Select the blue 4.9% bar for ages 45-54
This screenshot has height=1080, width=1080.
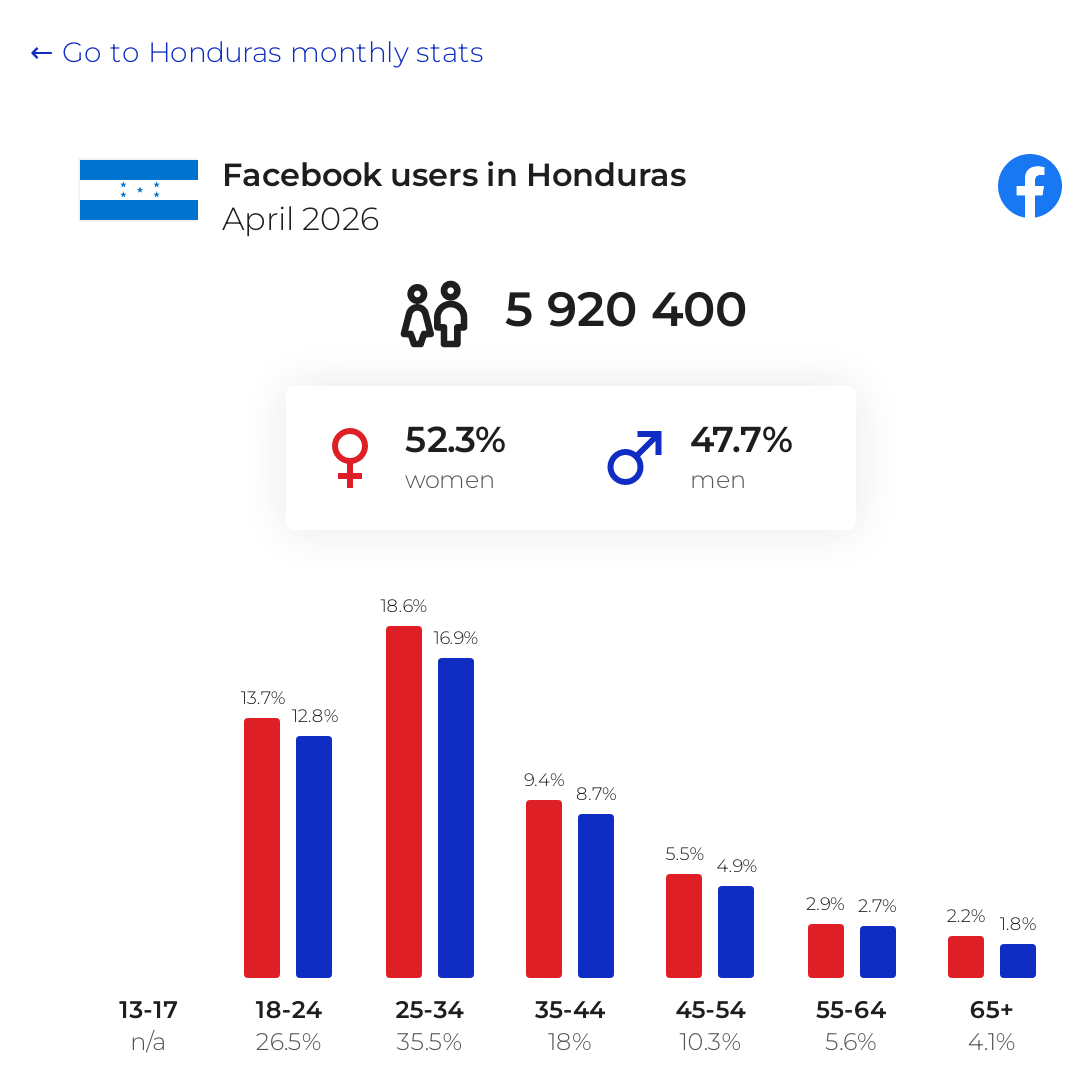(x=736, y=932)
